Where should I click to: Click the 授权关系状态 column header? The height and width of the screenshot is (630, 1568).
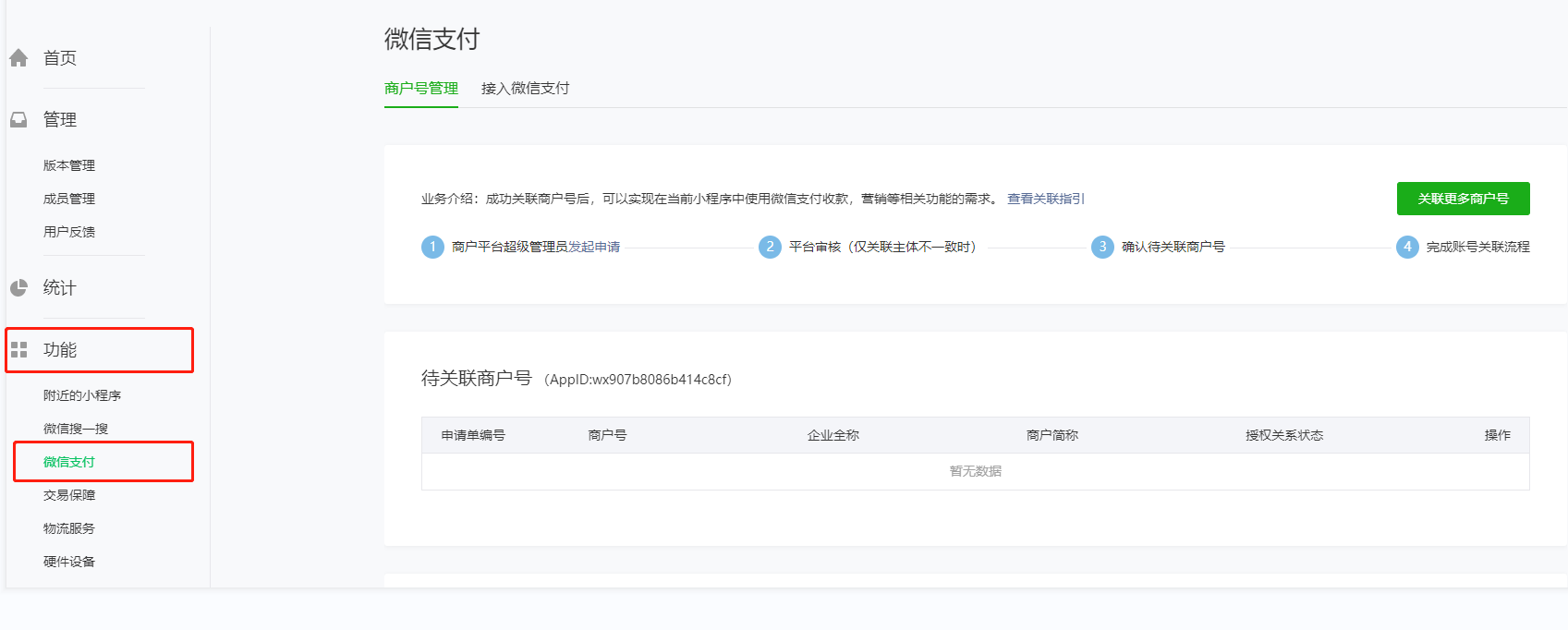tap(1284, 435)
